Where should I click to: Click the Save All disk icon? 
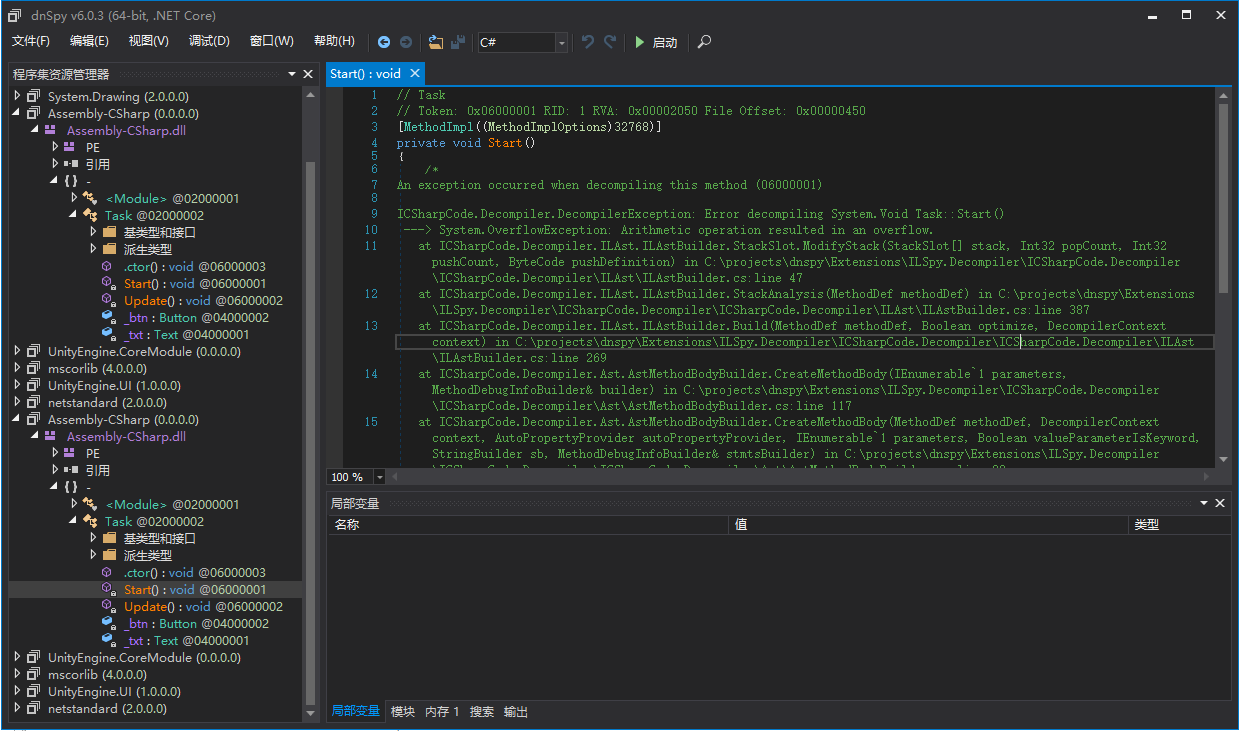click(x=458, y=42)
